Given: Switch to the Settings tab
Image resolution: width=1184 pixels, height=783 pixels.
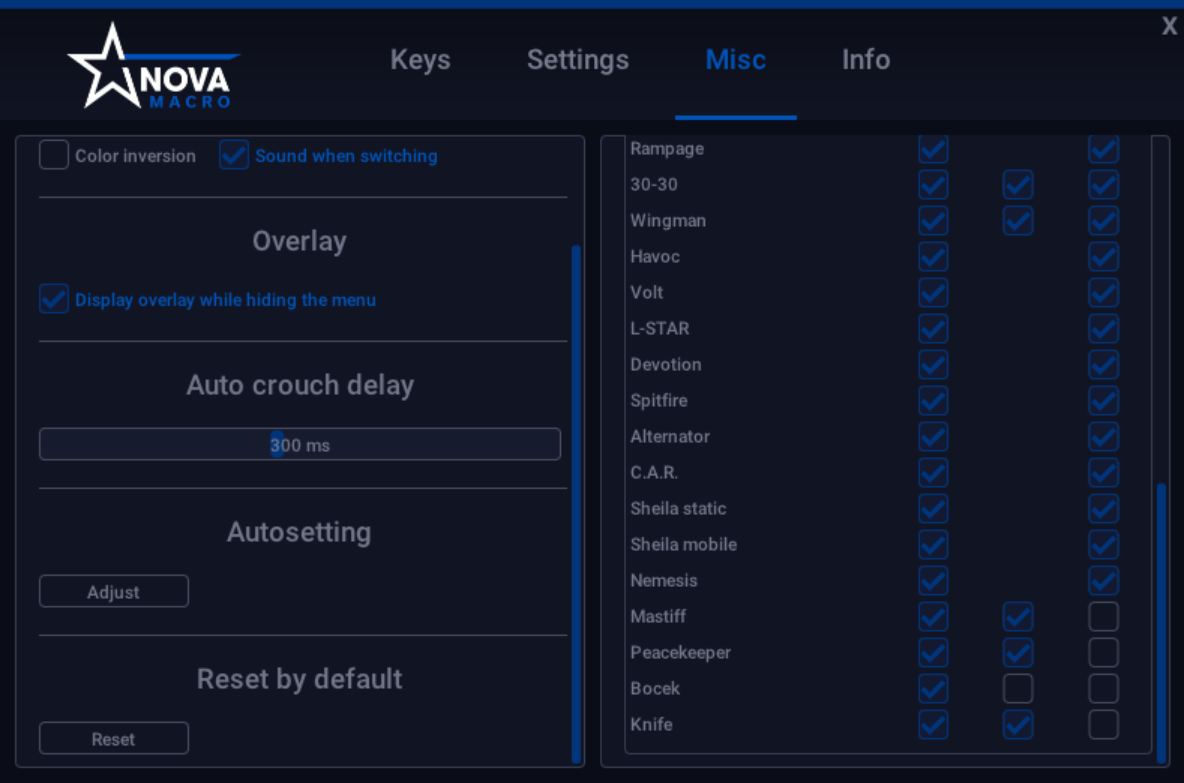Looking at the screenshot, I should coord(578,60).
